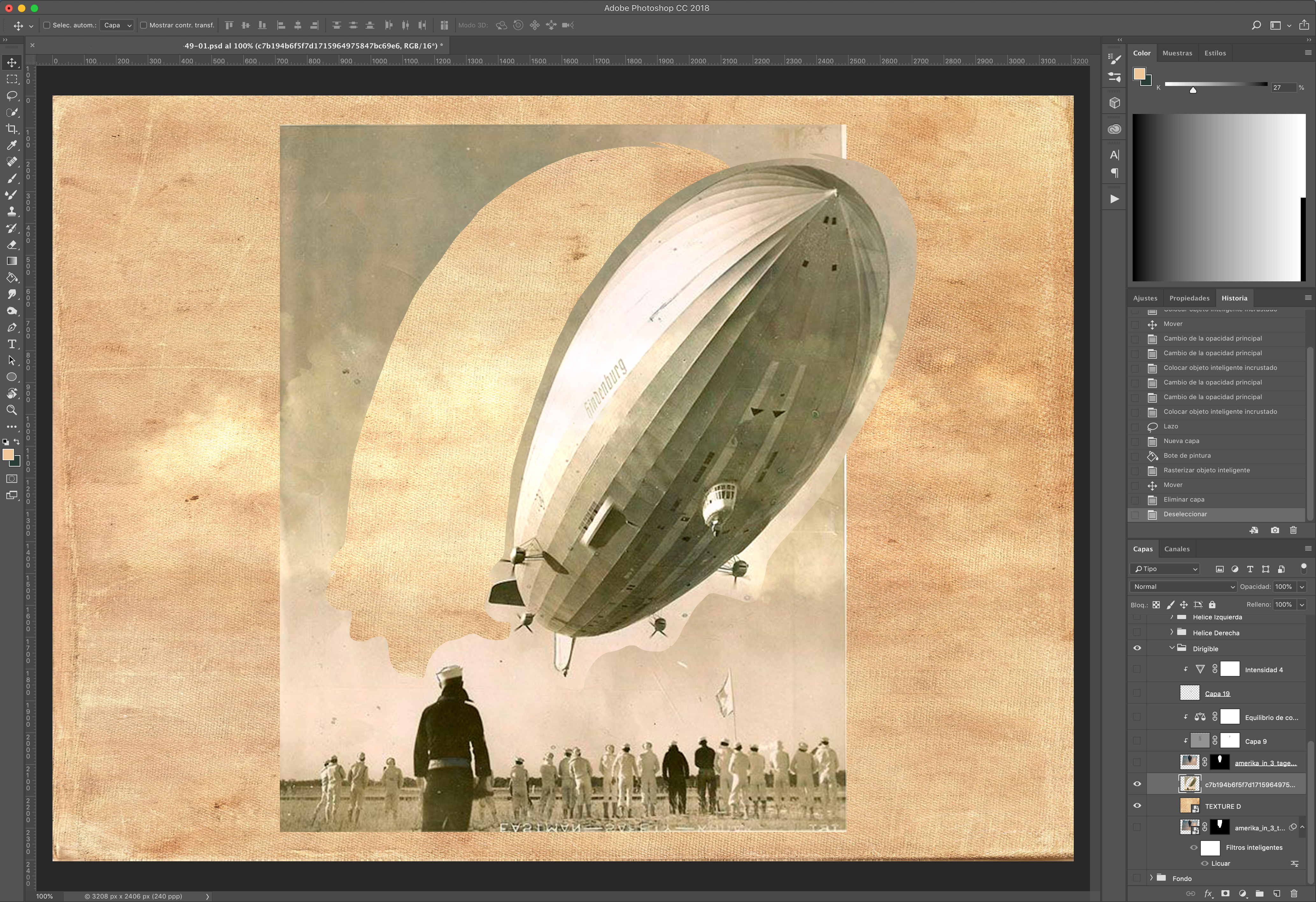The image size is (1316, 902).
Task: Select the Pen tool
Action: click(x=12, y=327)
